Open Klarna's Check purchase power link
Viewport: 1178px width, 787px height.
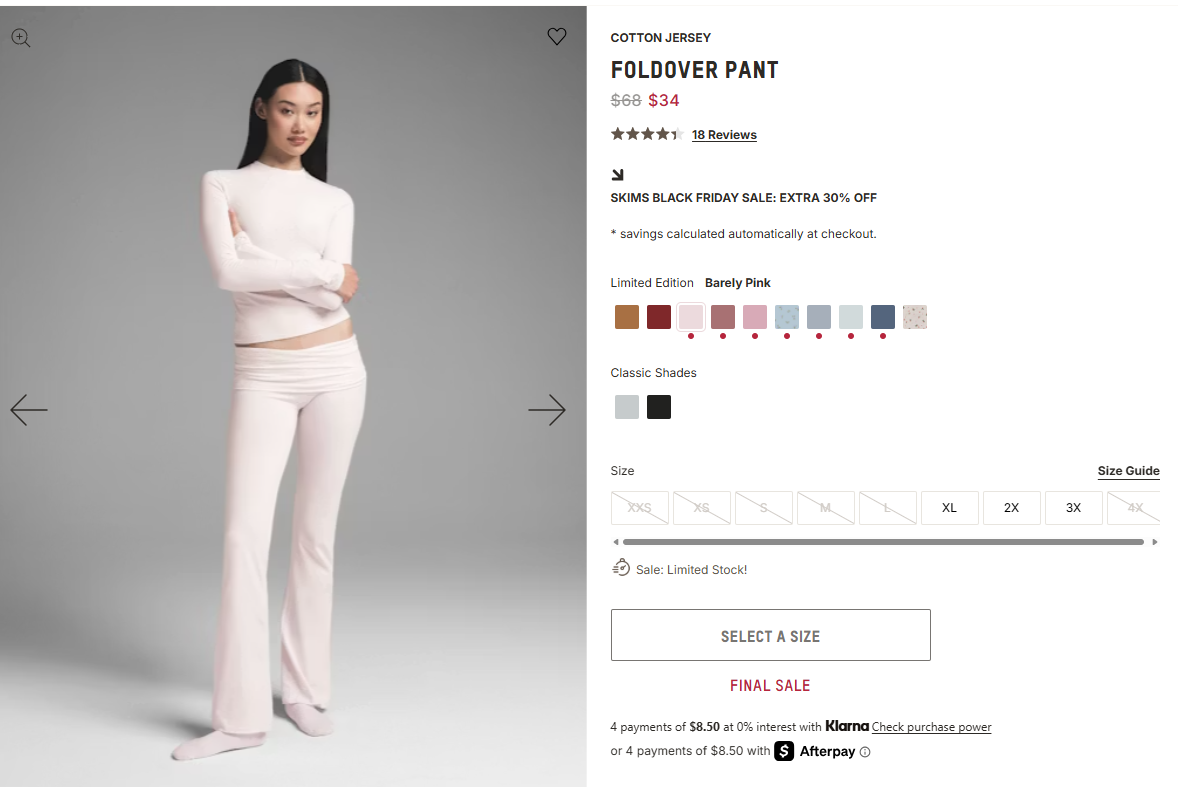coord(931,727)
